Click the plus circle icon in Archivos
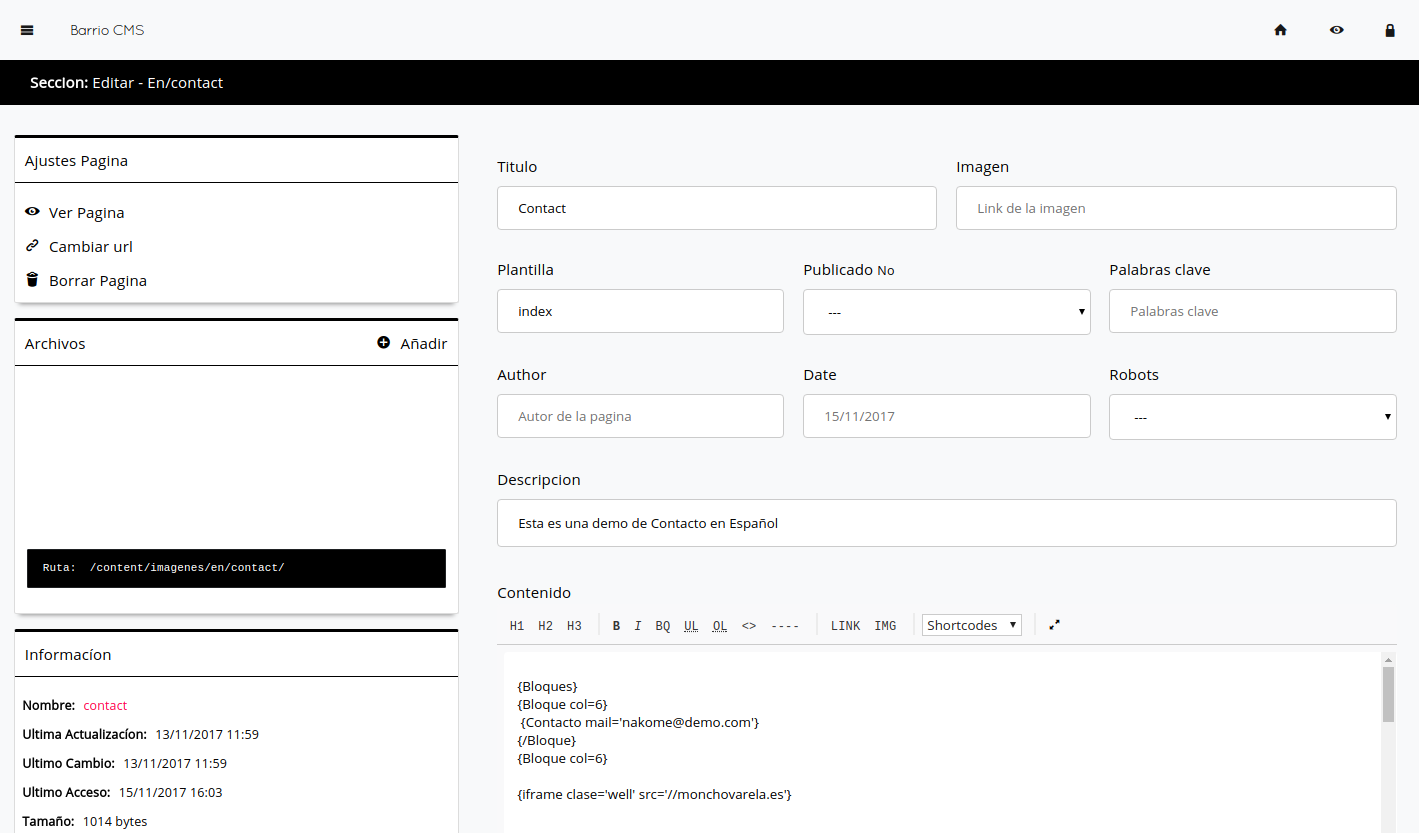 click(383, 343)
